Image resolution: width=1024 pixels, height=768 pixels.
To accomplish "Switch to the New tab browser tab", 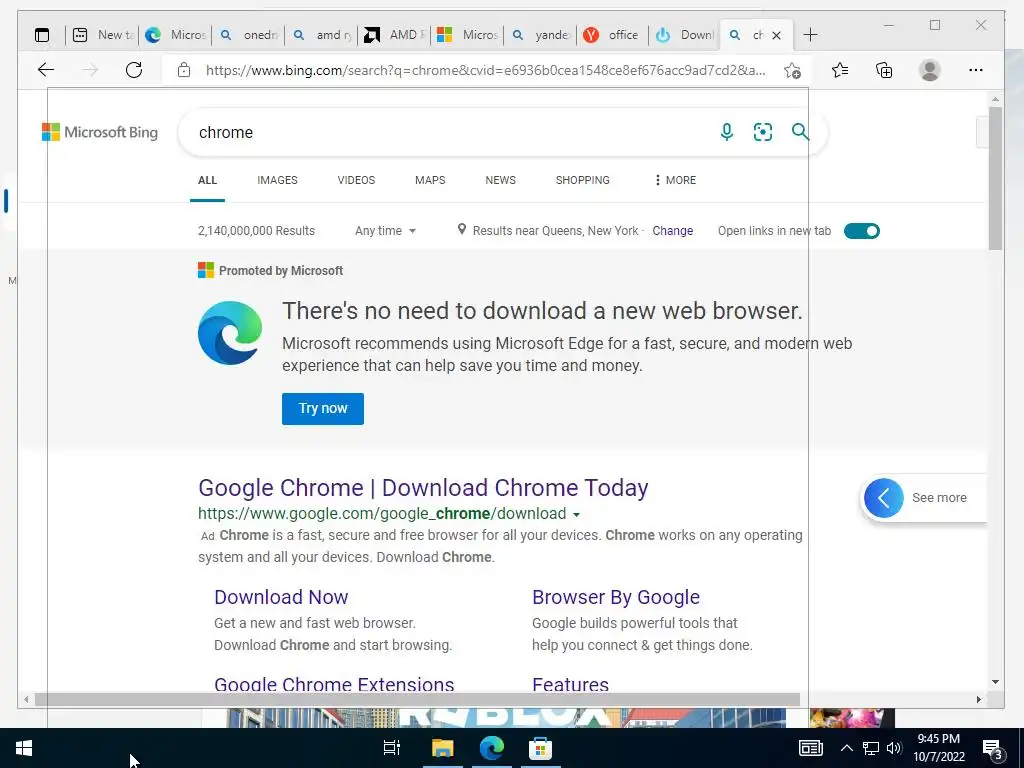I will click(x=103, y=35).
